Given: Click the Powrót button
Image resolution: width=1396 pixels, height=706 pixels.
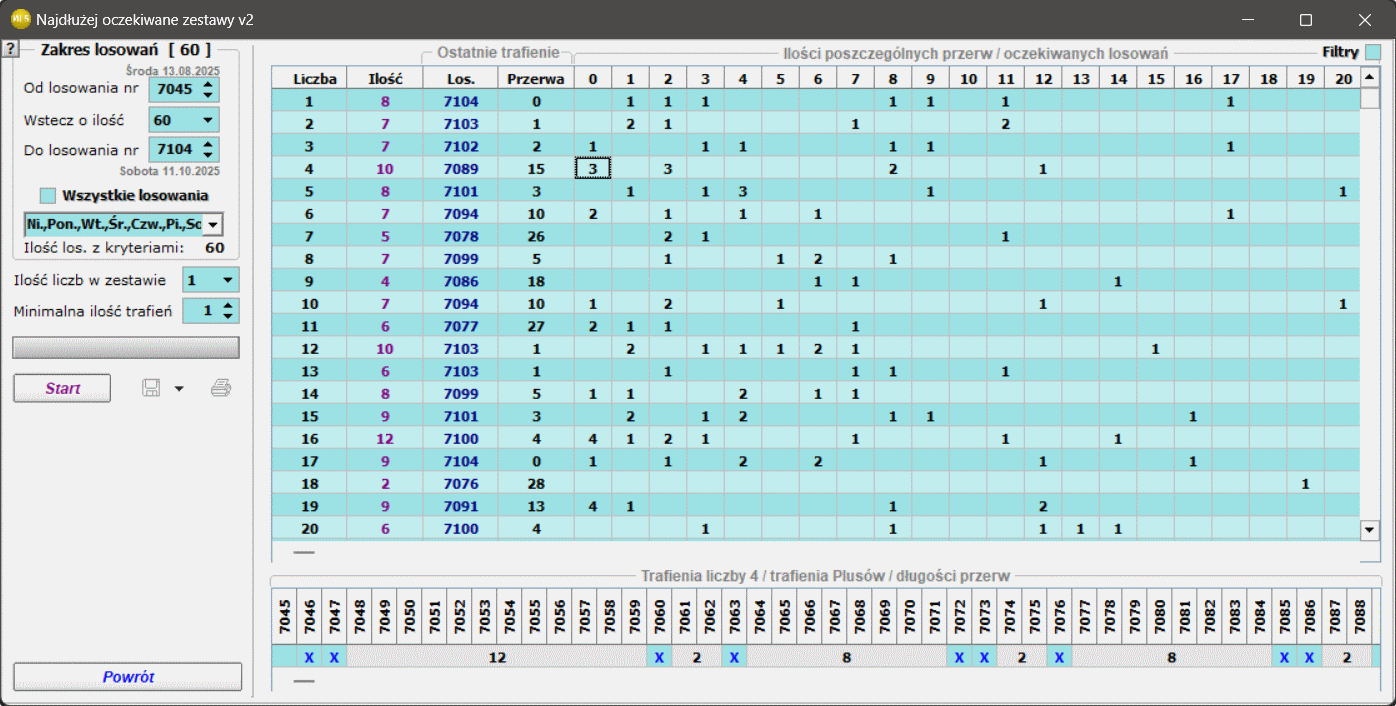Looking at the screenshot, I should [x=128, y=677].
